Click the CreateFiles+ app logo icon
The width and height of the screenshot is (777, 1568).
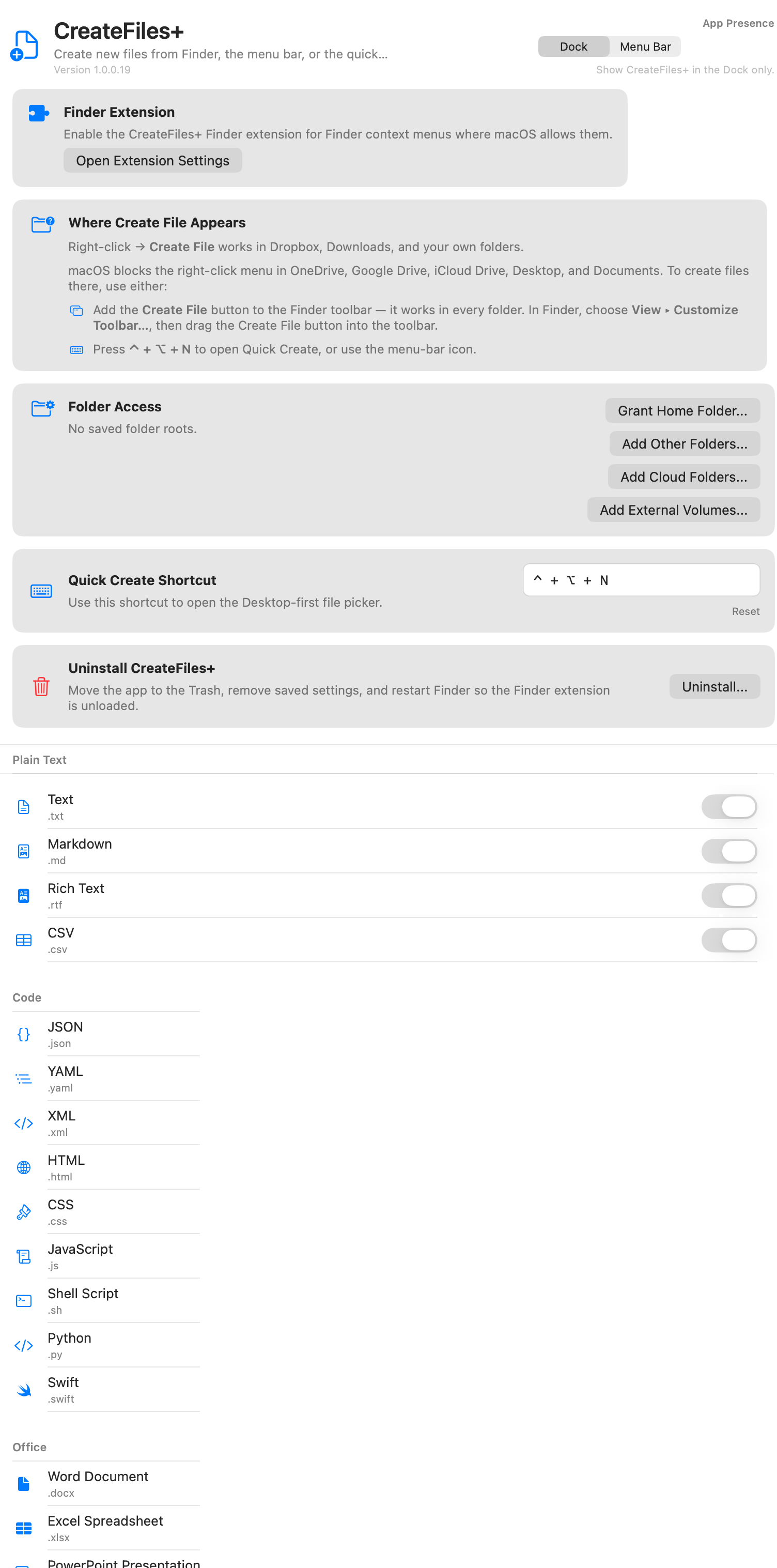24,45
